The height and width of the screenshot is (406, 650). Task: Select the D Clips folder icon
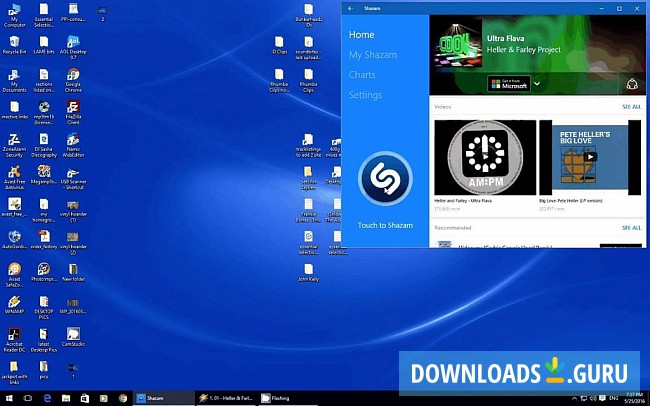[x=279, y=45]
